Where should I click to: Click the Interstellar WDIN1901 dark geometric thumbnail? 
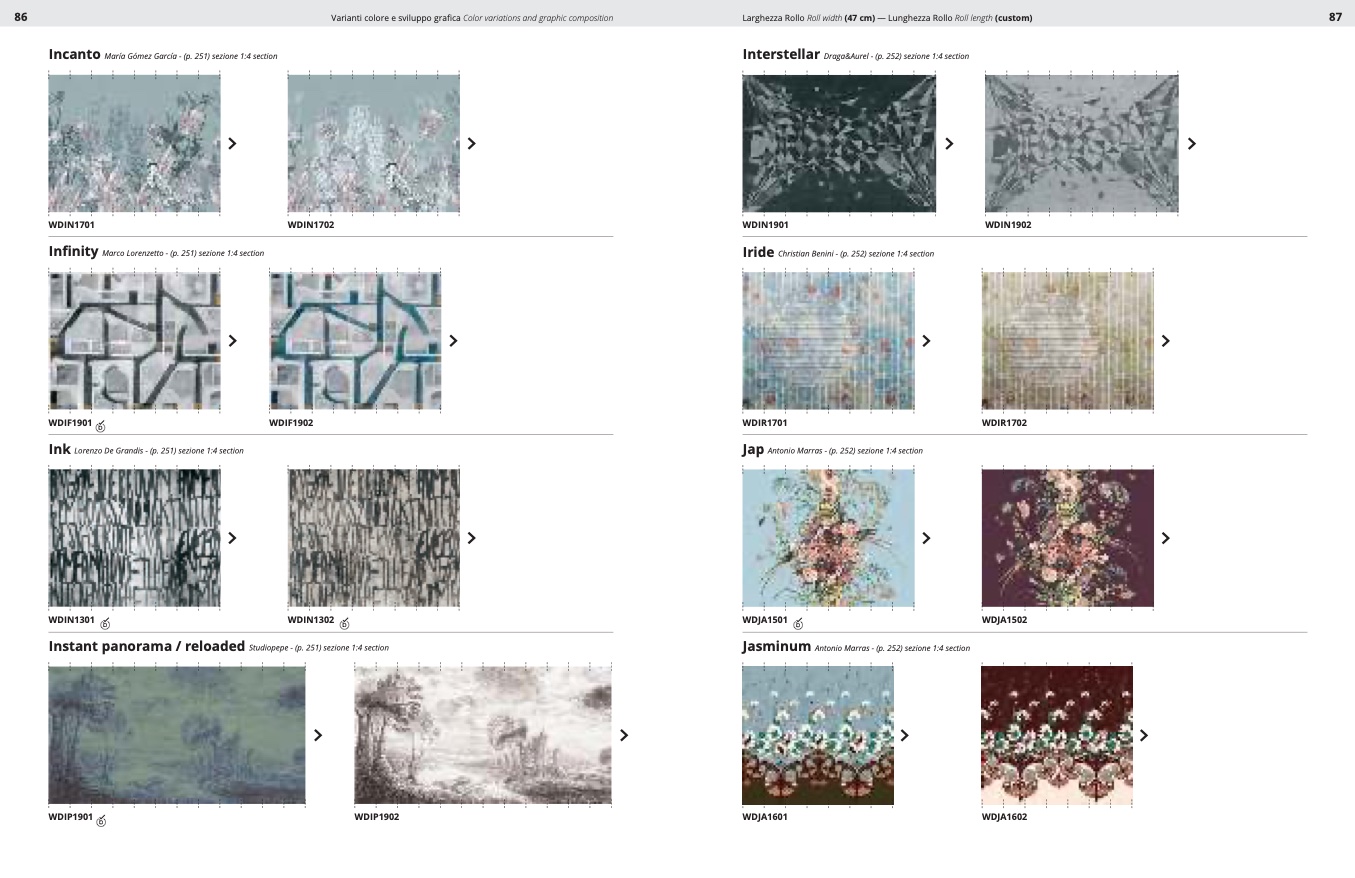[x=838, y=143]
